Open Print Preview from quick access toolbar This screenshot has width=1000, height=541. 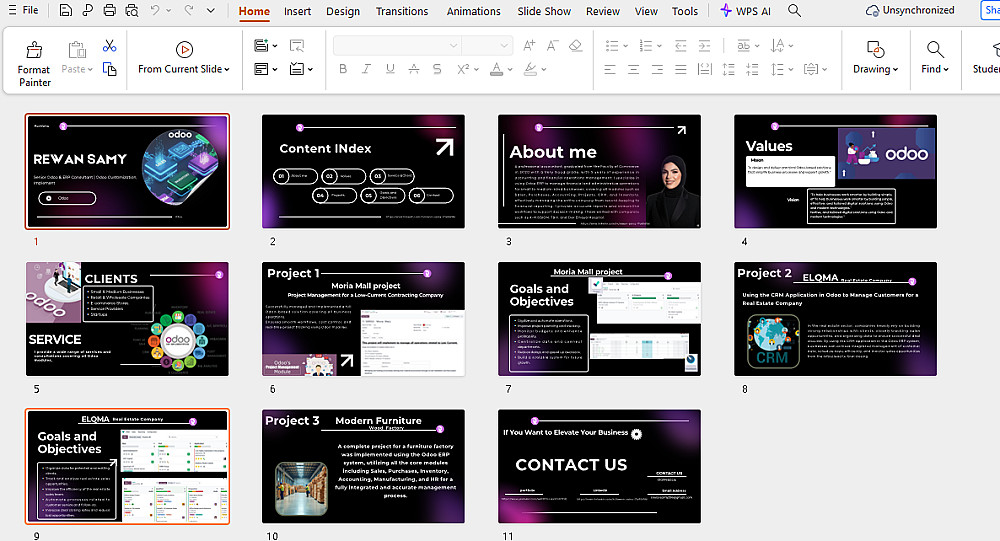pos(129,11)
